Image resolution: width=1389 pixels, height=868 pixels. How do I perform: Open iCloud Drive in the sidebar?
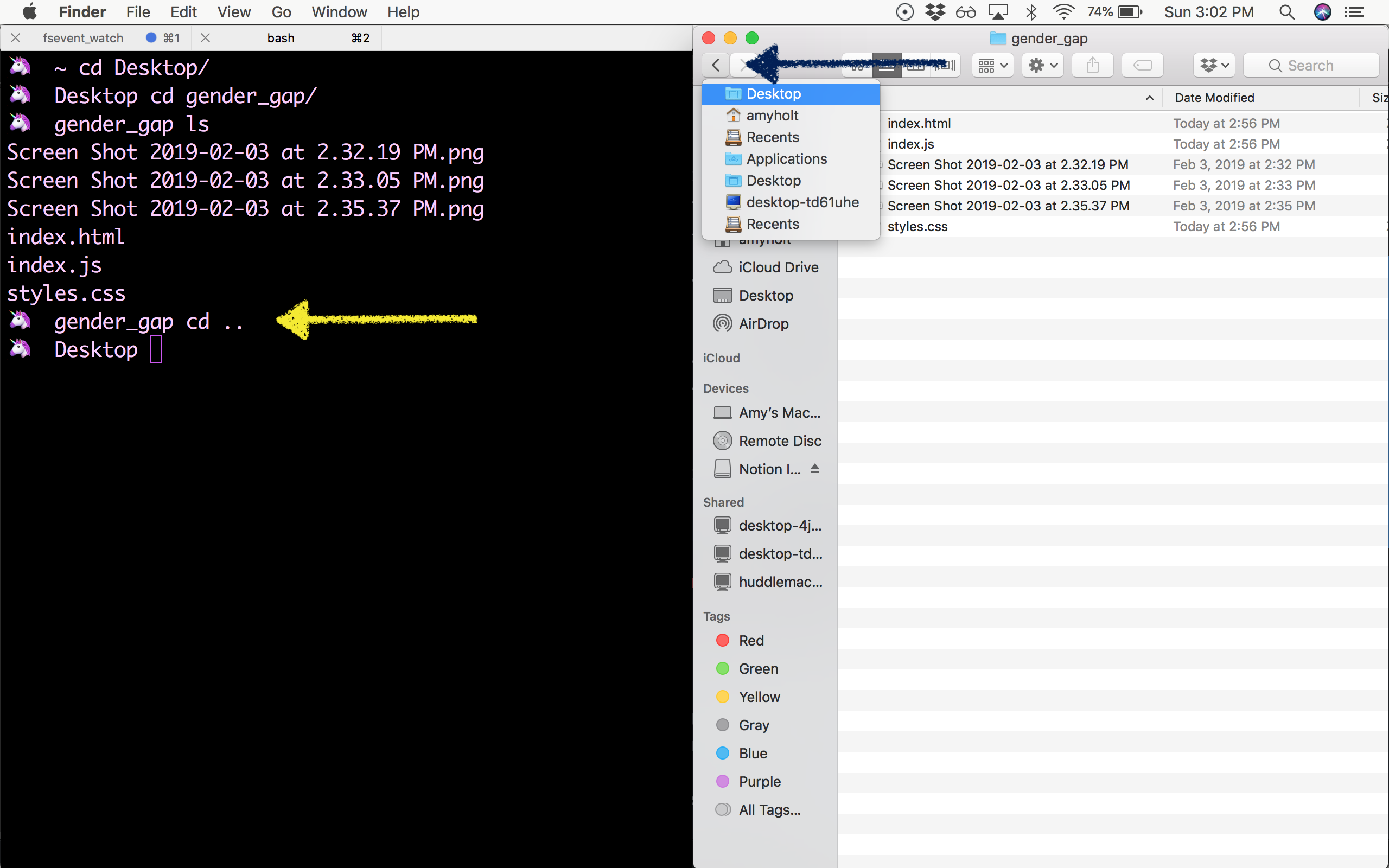coord(778,267)
